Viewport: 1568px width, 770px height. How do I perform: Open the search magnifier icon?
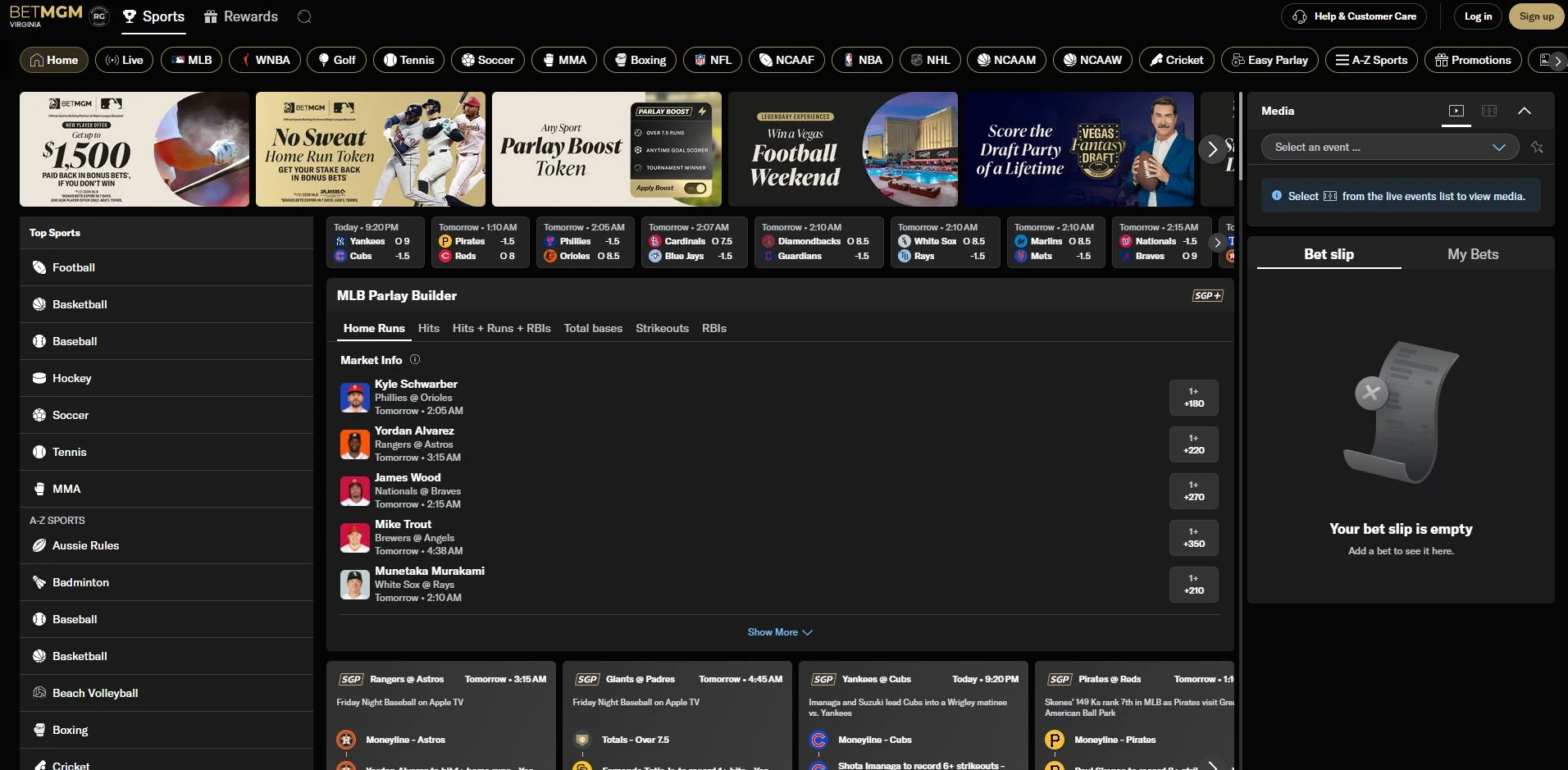tap(304, 16)
